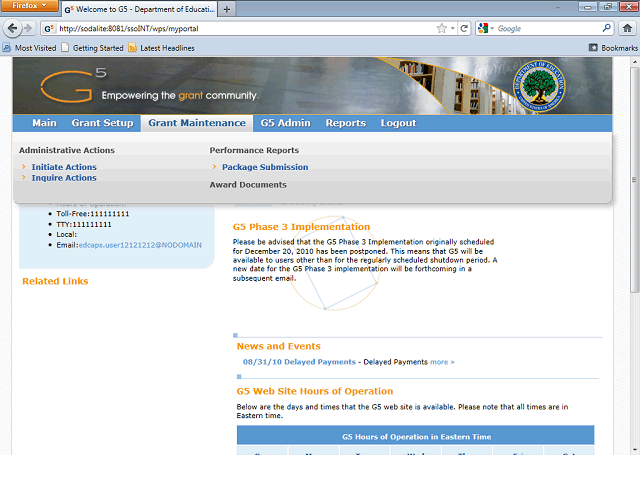
Task: Click the scrollbar down arrow
Action: click(634, 450)
